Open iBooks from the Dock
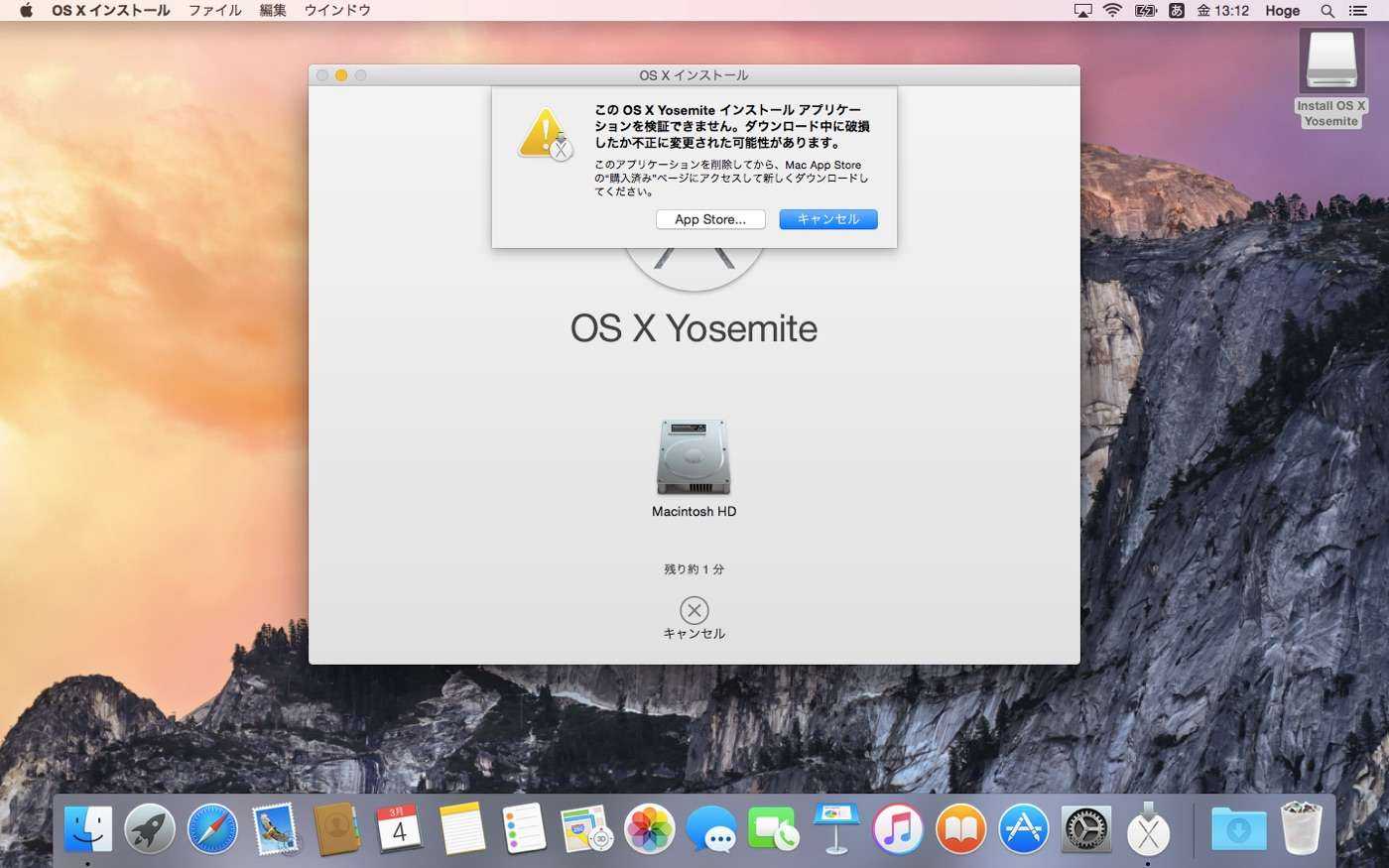1389x868 pixels. tap(960, 829)
